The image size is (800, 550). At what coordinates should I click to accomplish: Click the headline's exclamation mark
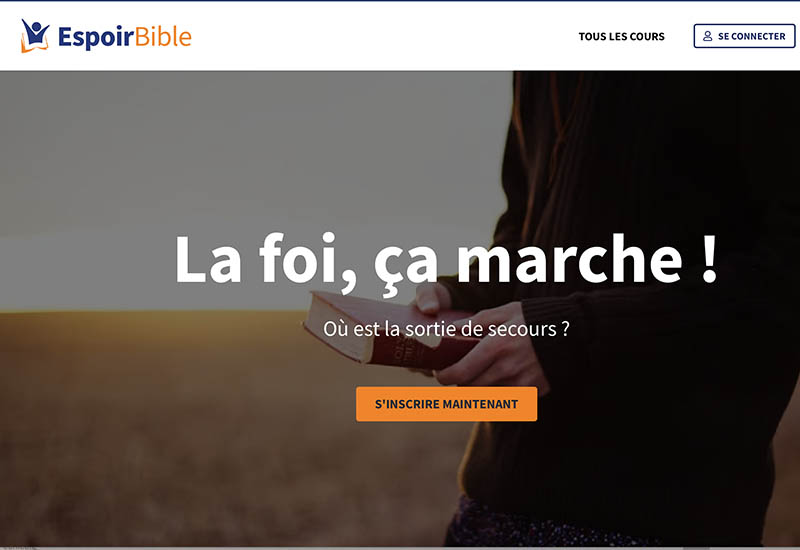(x=709, y=259)
